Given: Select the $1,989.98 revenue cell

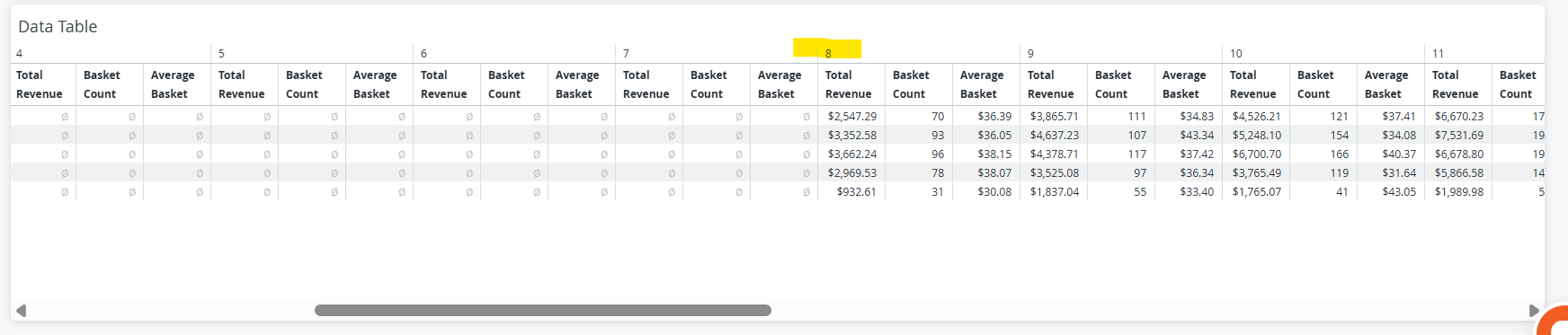Looking at the screenshot, I should tap(1458, 191).
